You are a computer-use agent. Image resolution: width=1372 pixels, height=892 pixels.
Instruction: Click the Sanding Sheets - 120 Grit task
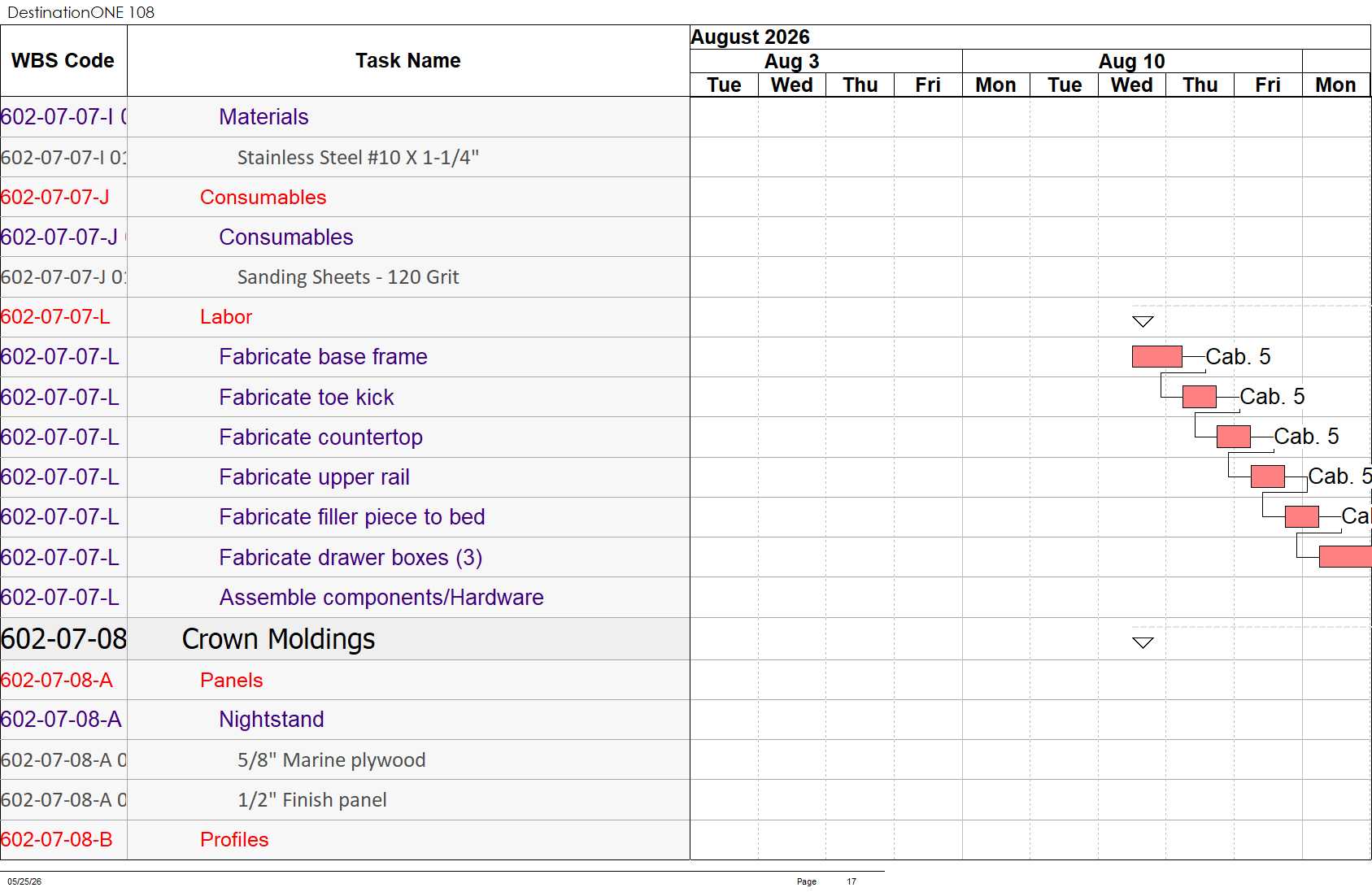tap(348, 277)
